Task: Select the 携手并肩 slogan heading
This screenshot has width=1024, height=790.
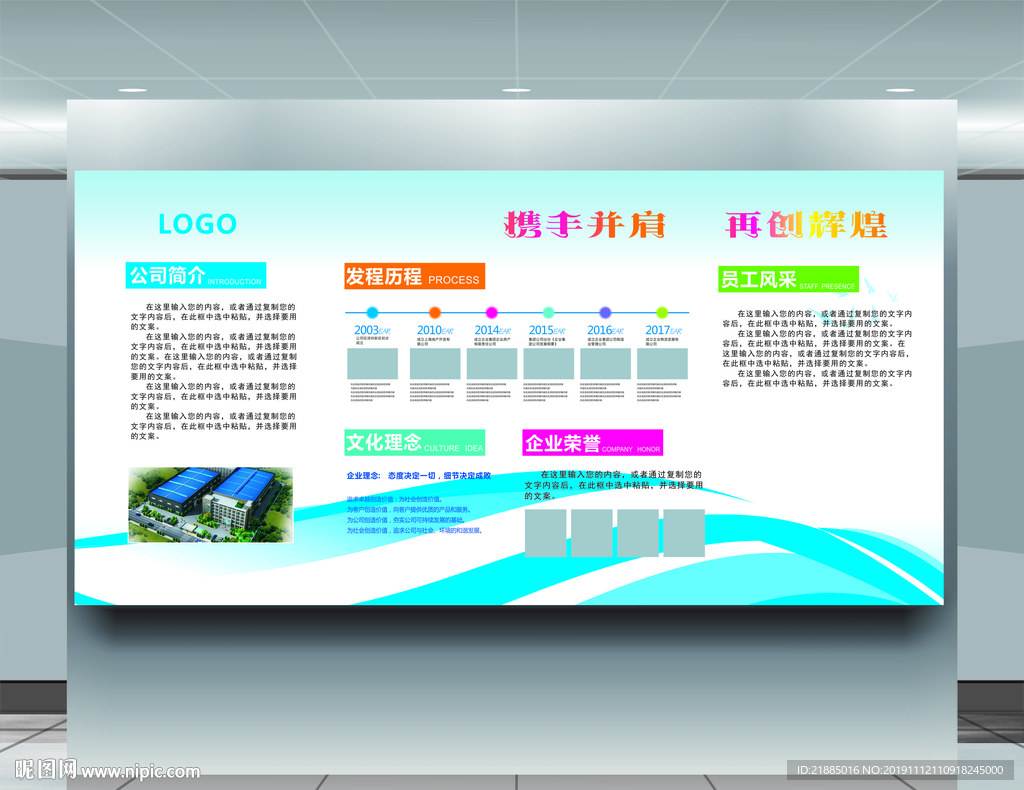Action: (584, 225)
